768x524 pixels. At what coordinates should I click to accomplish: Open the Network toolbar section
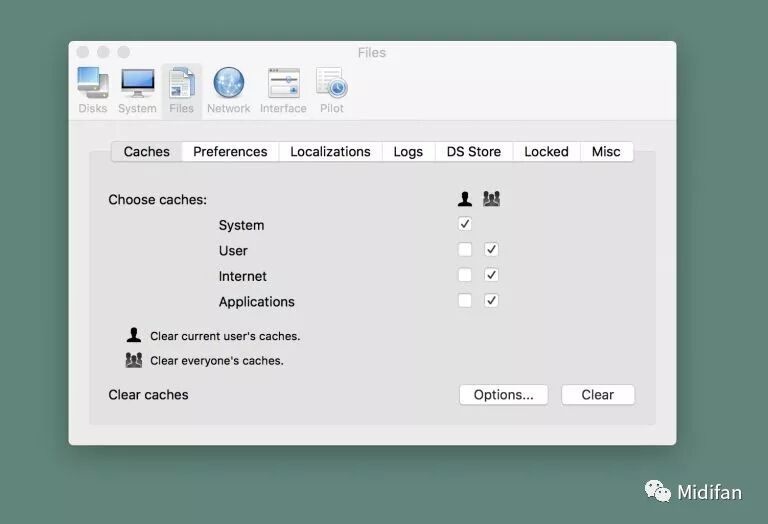coord(228,91)
